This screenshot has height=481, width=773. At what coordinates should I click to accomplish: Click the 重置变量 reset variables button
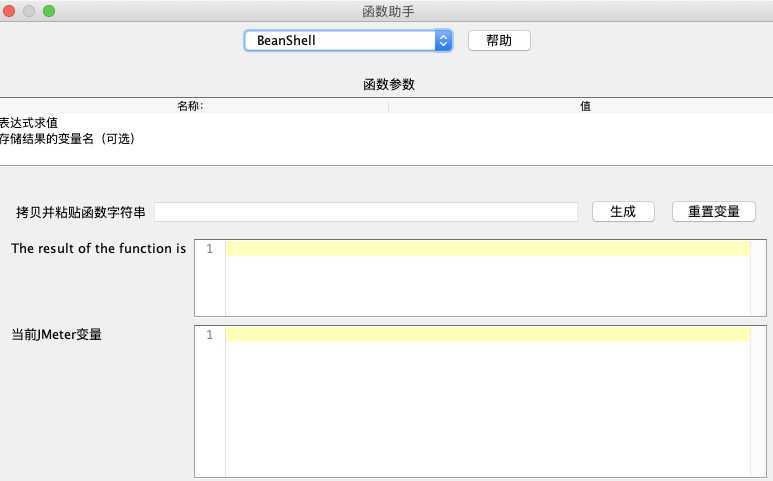pos(713,212)
